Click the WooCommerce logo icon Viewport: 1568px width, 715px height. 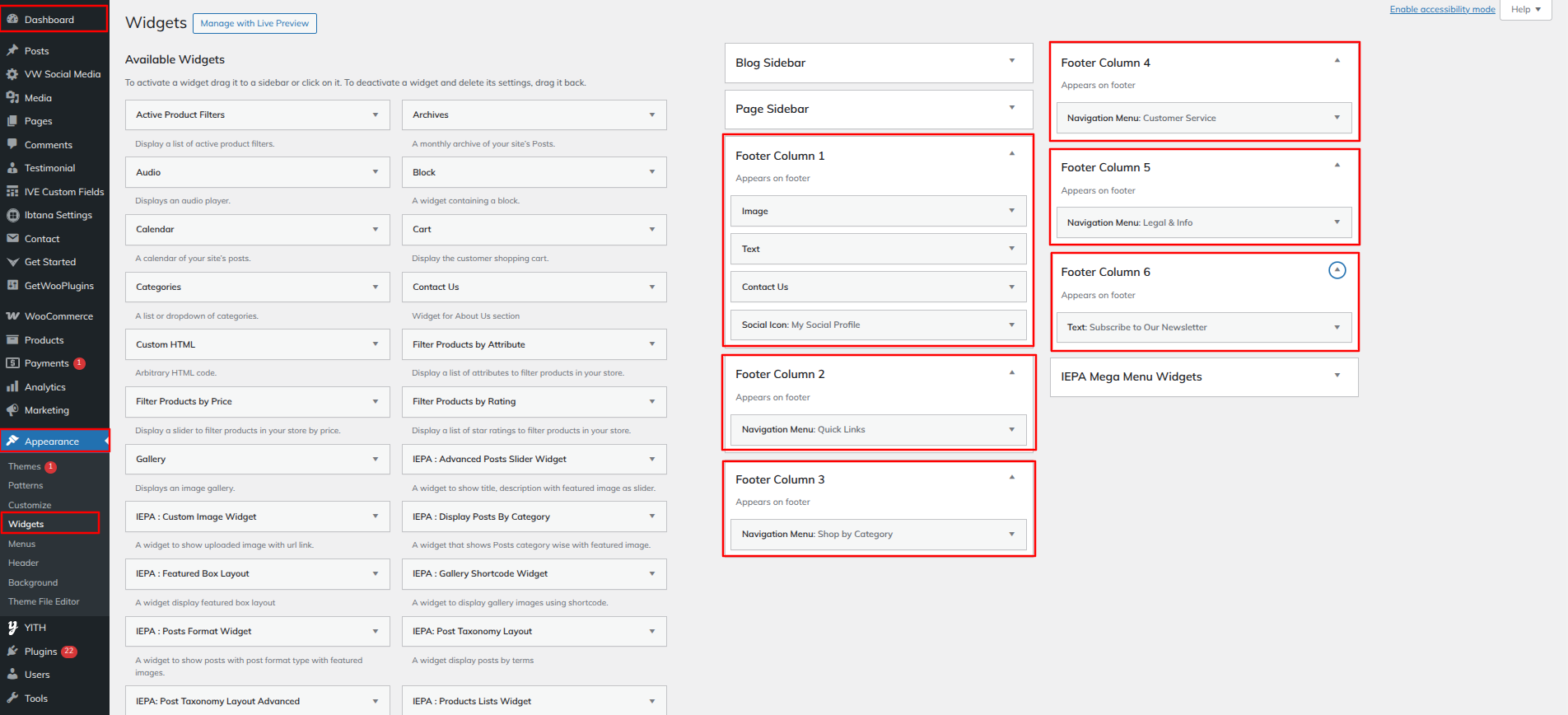pyautogui.click(x=12, y=316)
